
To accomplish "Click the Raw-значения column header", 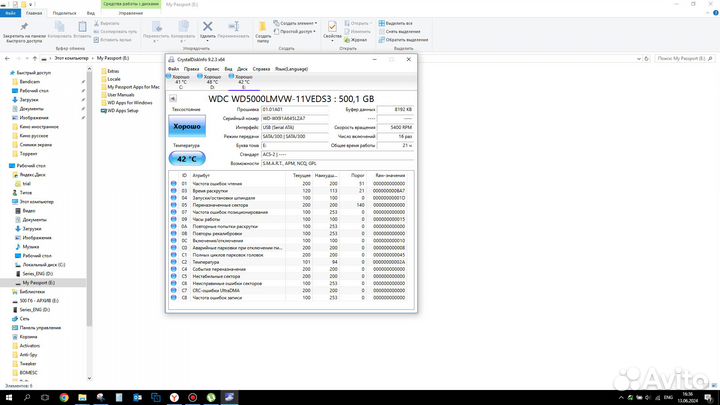I will click(x=390, y=175).
